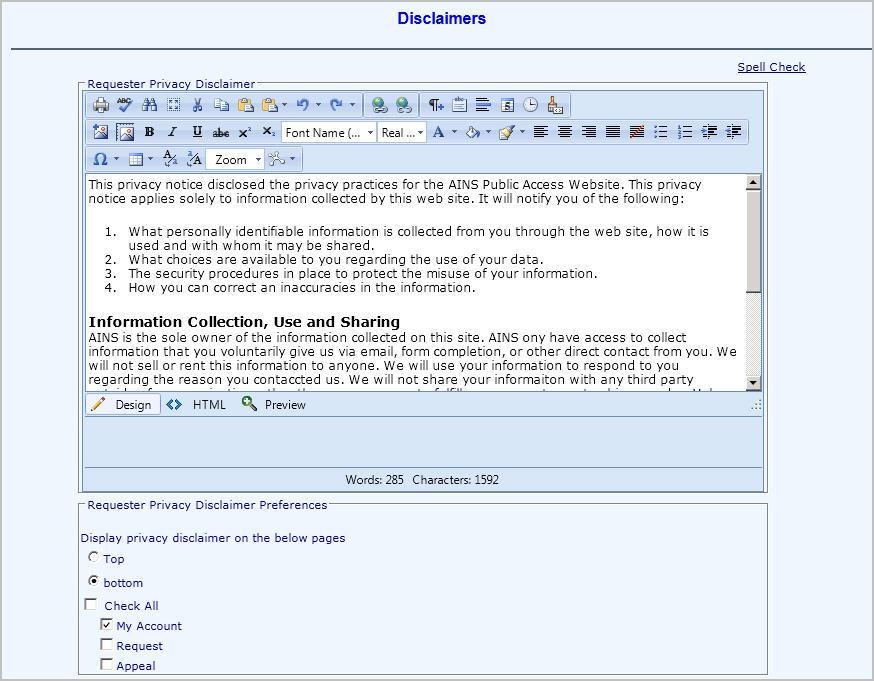
Task: Click the Insert Date calendar icon
Action: [x=507, y=105]
